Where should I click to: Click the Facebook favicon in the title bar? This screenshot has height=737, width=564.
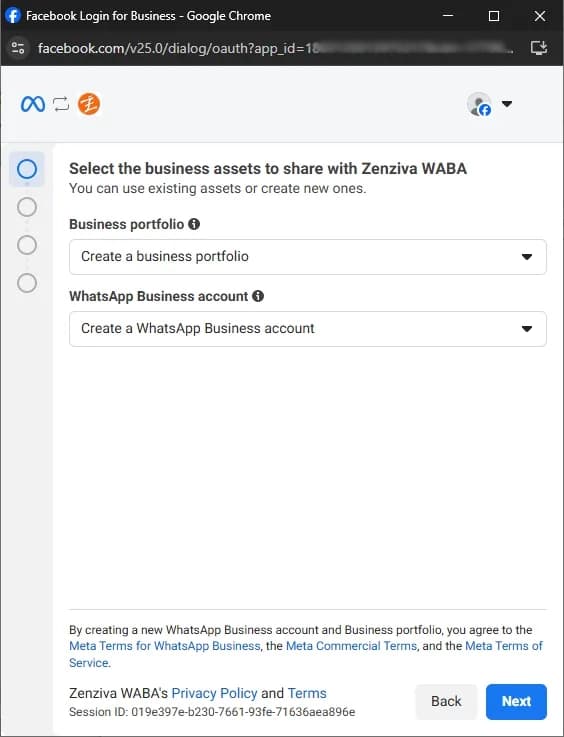click(x=13, y=16)
